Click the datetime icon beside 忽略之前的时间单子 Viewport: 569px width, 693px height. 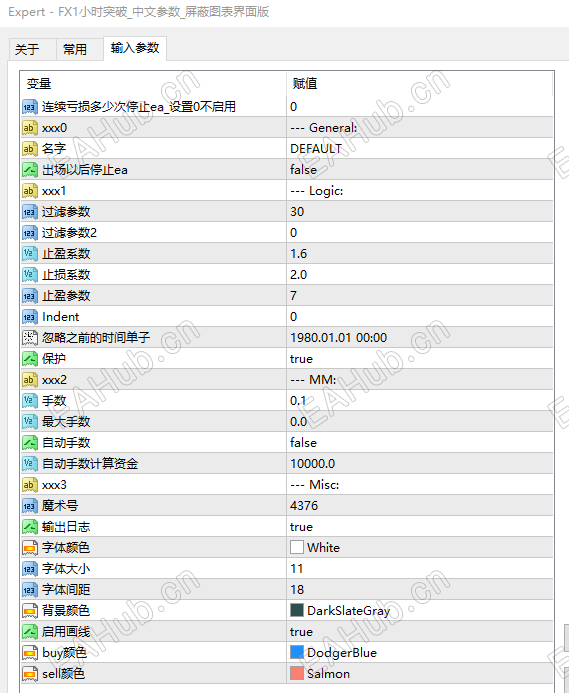pos(30,338)
